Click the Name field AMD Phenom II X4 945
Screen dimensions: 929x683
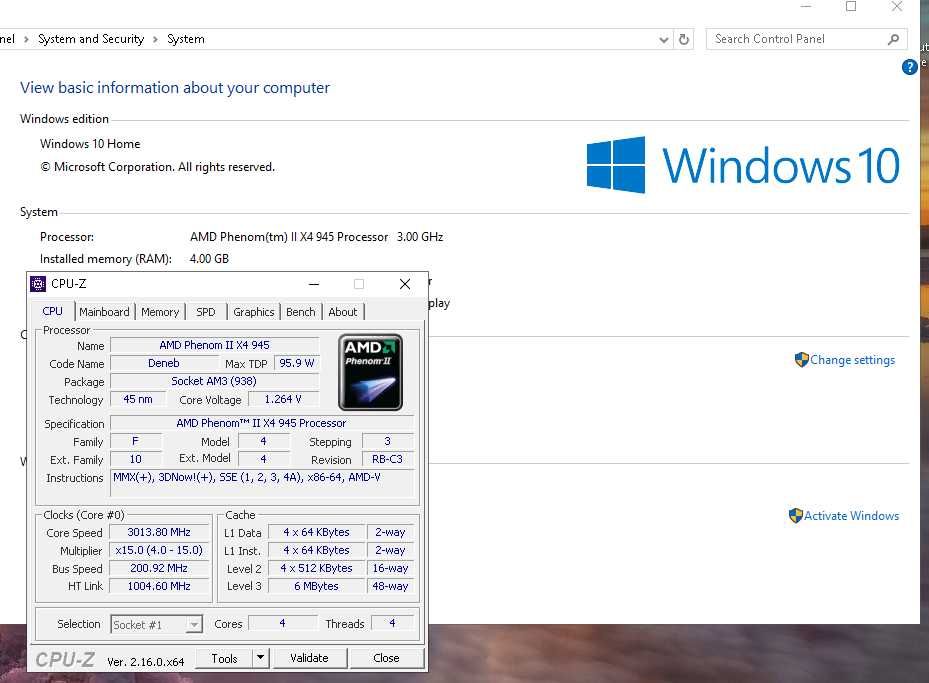[x=214, y=345]
